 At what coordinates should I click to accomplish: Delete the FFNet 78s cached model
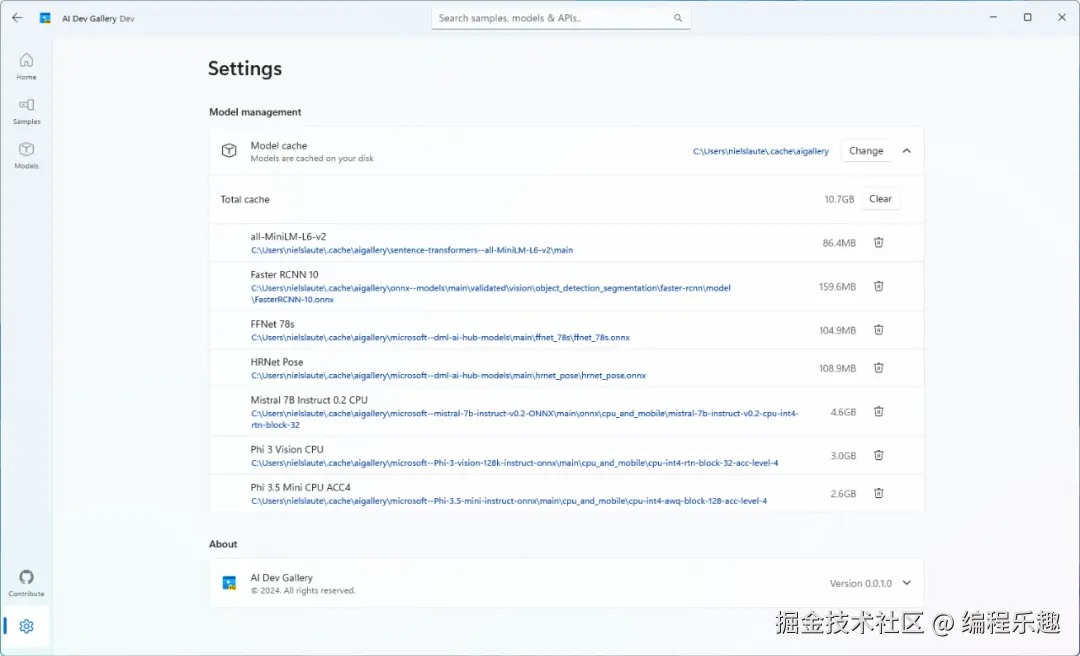(x=878, y=330)
